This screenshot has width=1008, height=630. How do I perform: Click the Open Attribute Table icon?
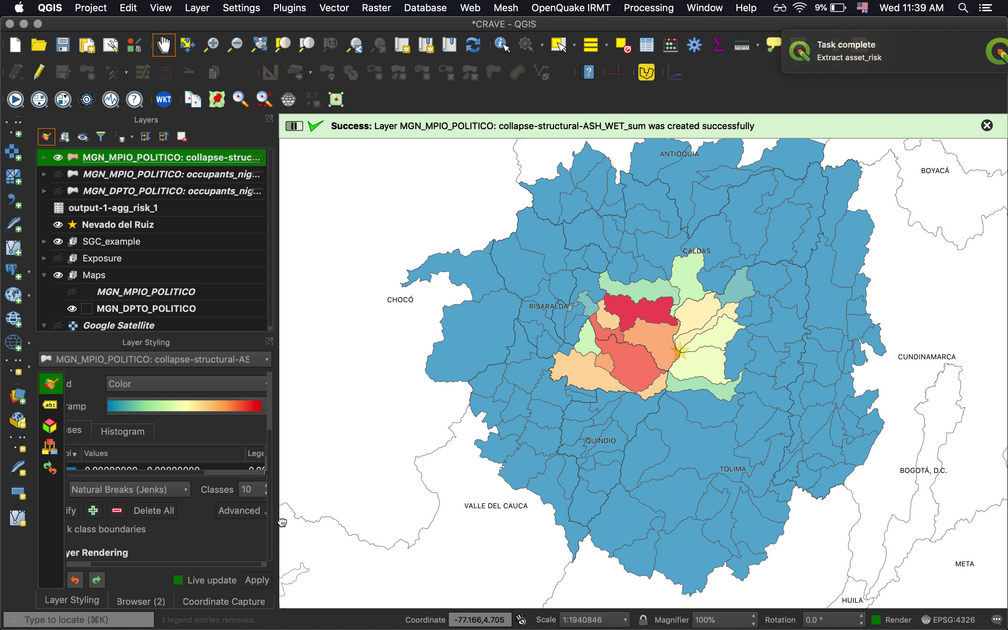[646, 45]
